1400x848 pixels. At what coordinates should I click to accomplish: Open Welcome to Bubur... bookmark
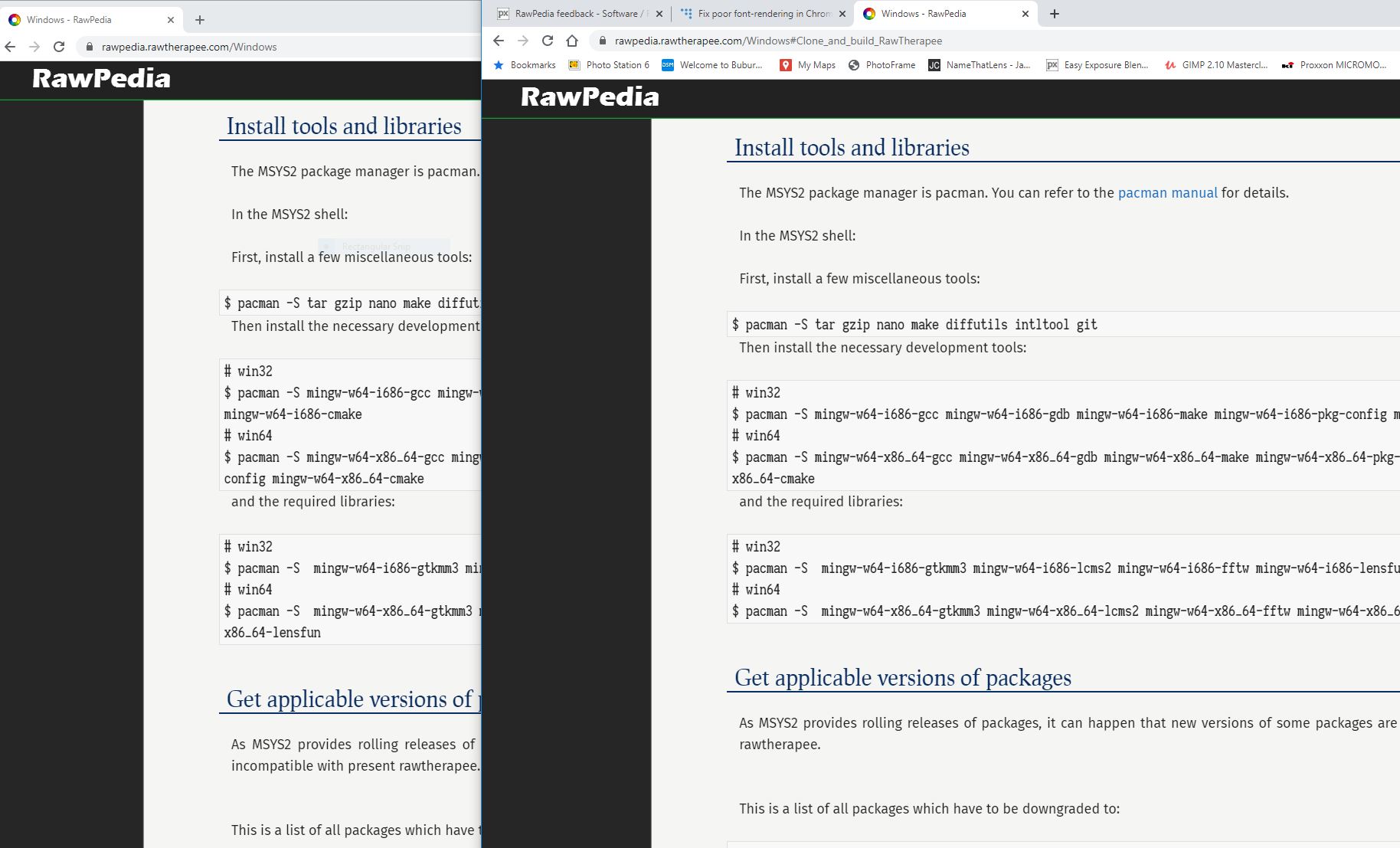712,65
